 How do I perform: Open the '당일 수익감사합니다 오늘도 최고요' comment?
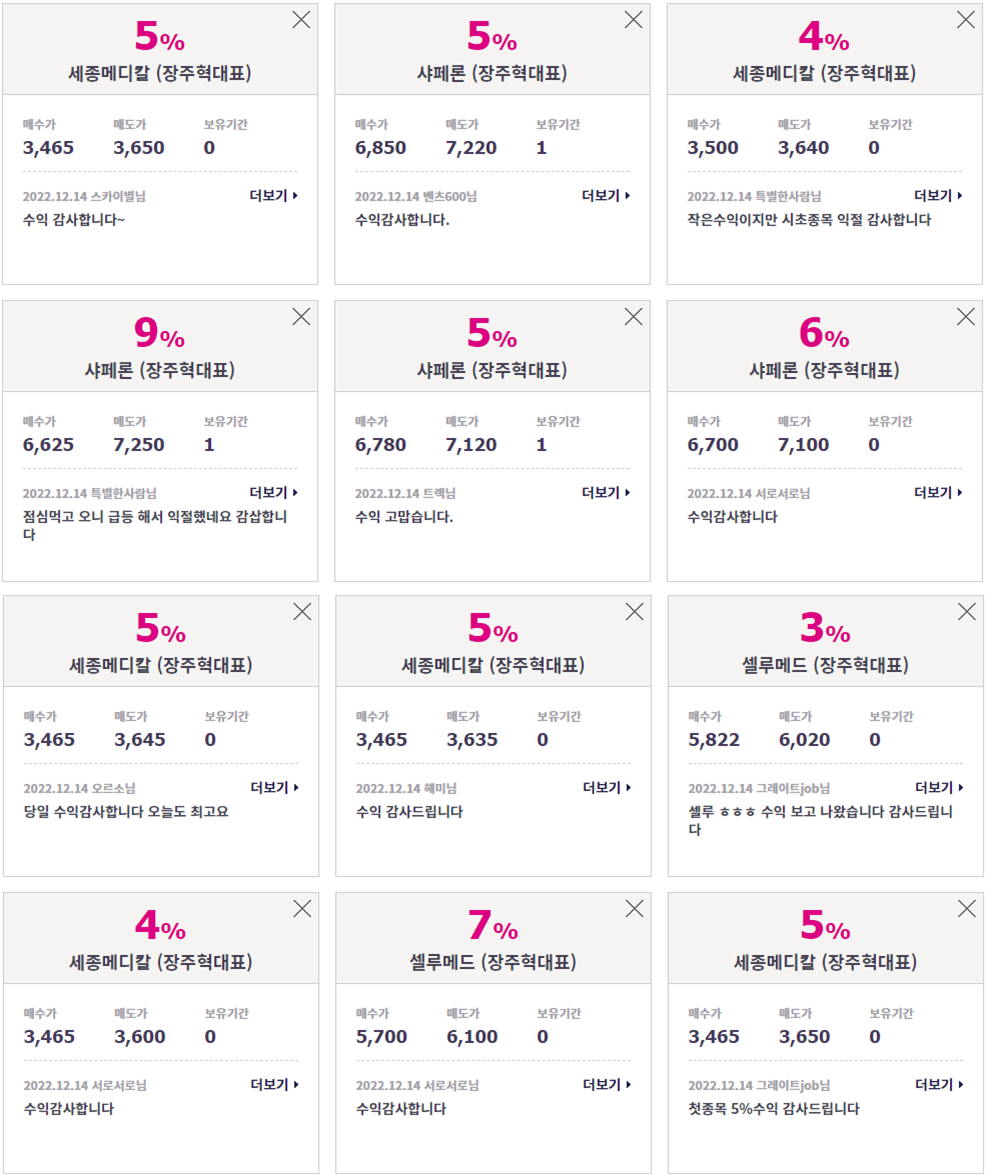[126, 812]
